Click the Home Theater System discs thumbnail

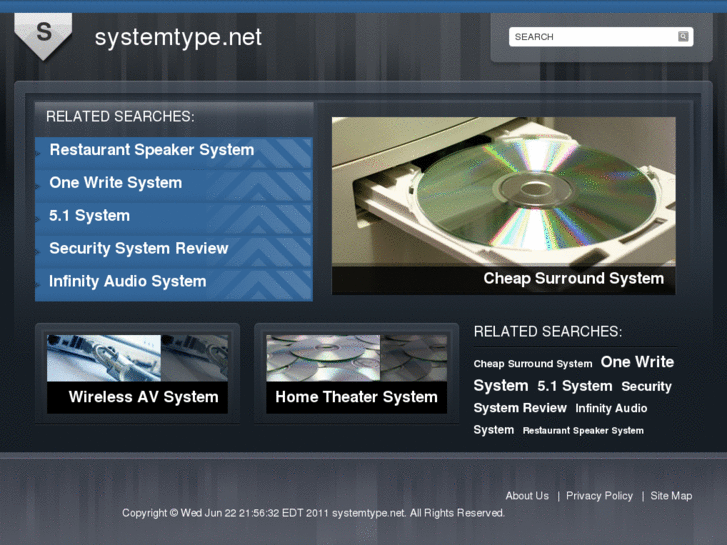tap(357, 358)
